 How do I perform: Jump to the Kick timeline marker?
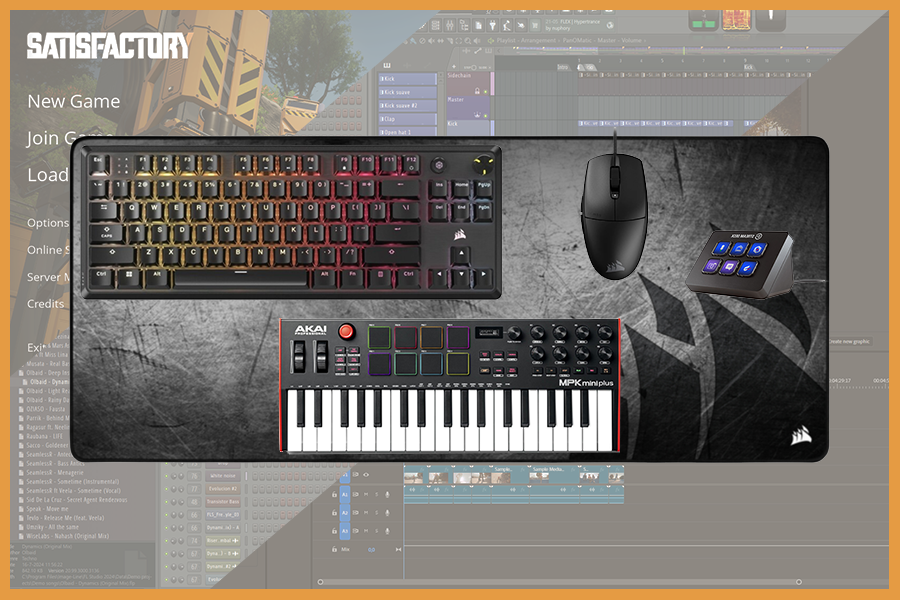pyautogui.click(x=748, y=67)
